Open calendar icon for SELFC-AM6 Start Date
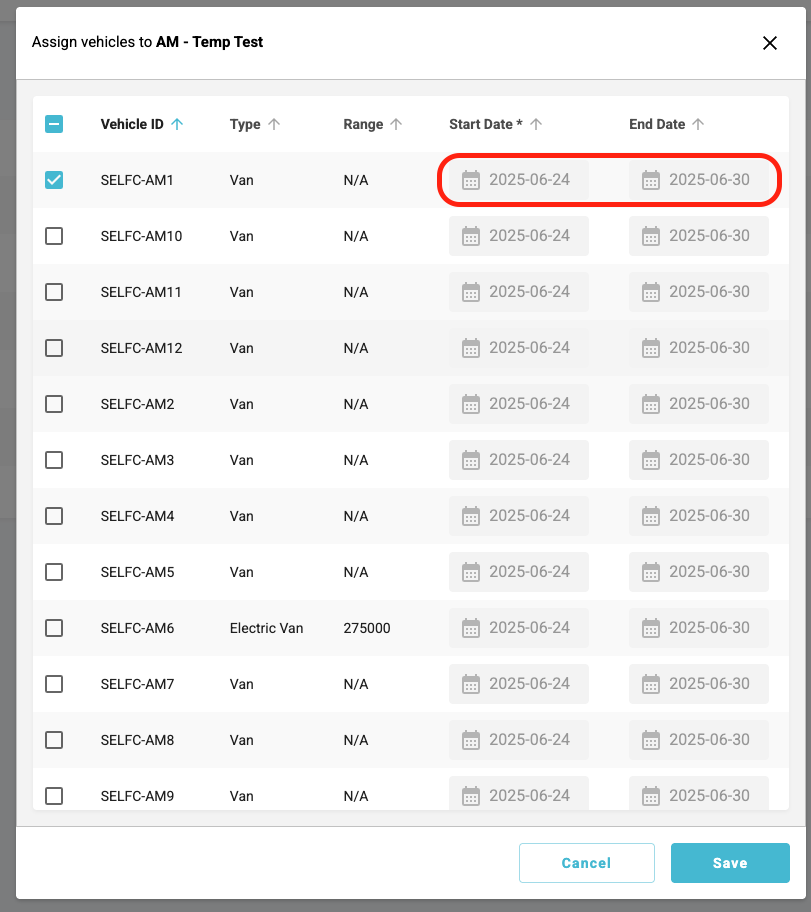This screenshot has width=811, height=912. (x=471, y=628)
